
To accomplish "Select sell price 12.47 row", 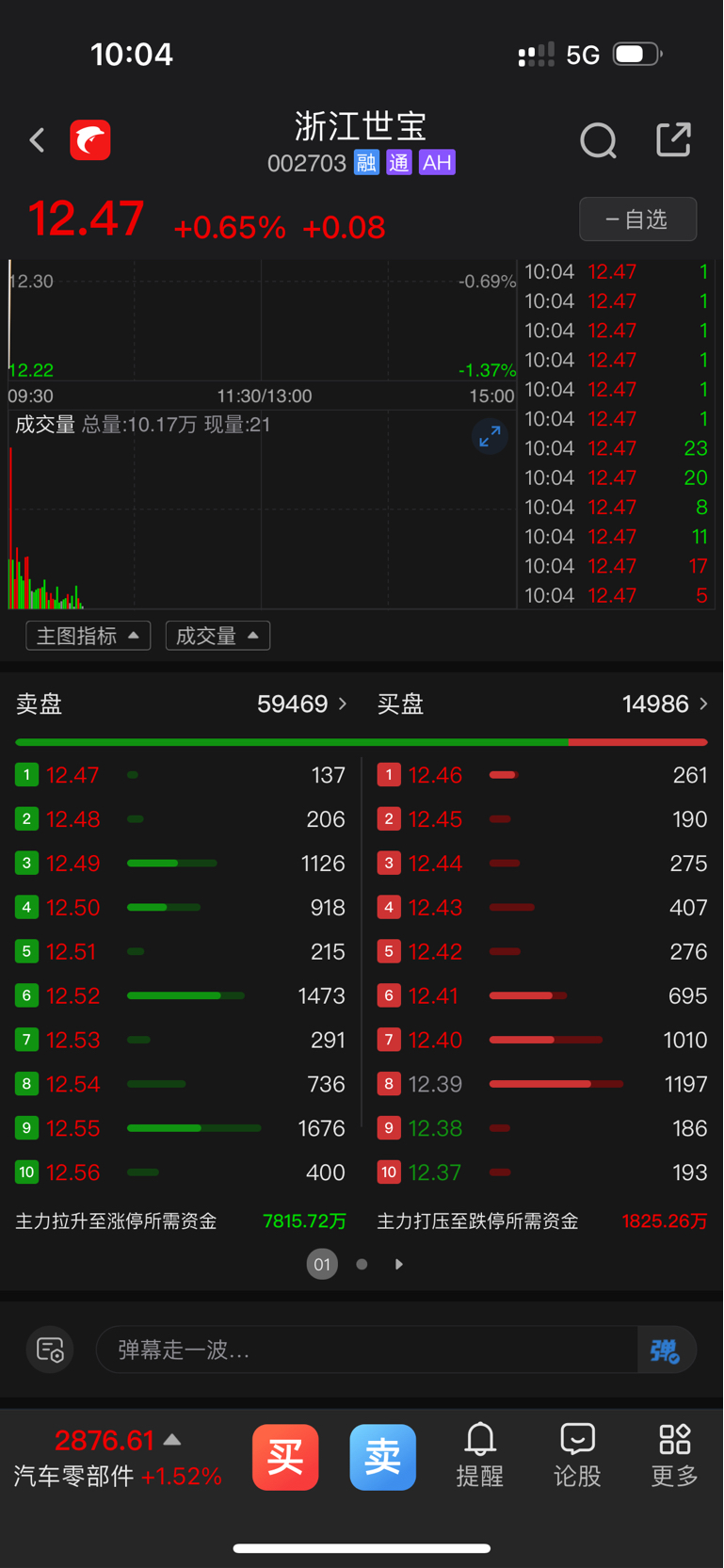I will (181, 775).
